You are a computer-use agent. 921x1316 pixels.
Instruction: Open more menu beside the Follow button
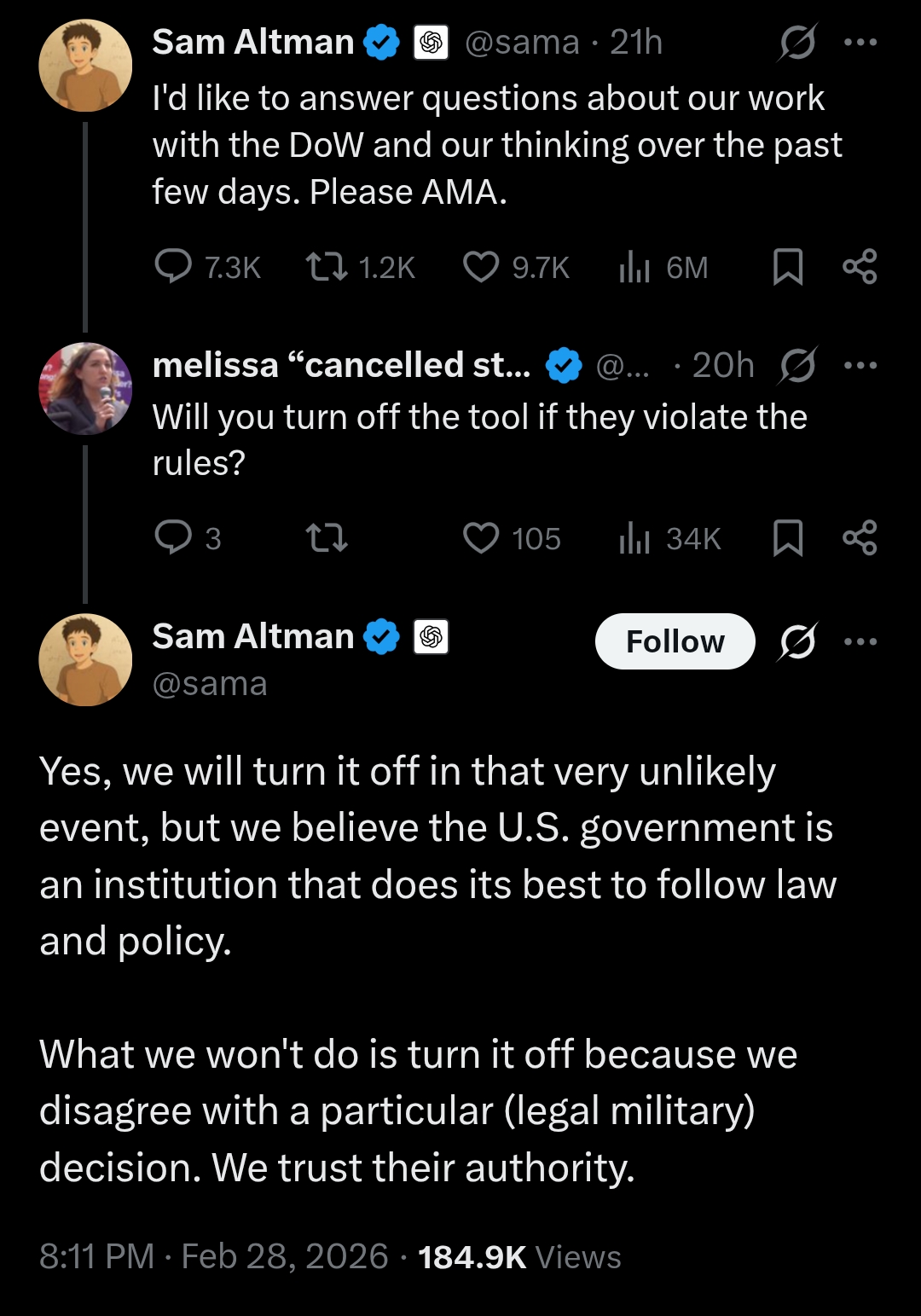pyautogui.click(x=860, y=641)
